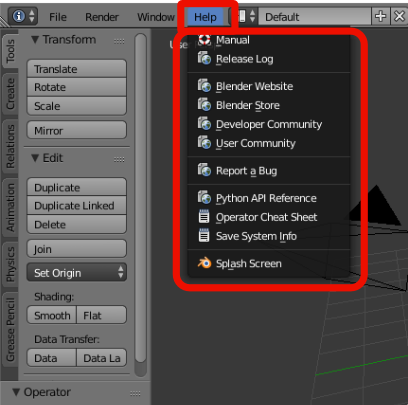Click the Rotate button
This screenshot has width=408, height=405.
click(x=77, y=87)
